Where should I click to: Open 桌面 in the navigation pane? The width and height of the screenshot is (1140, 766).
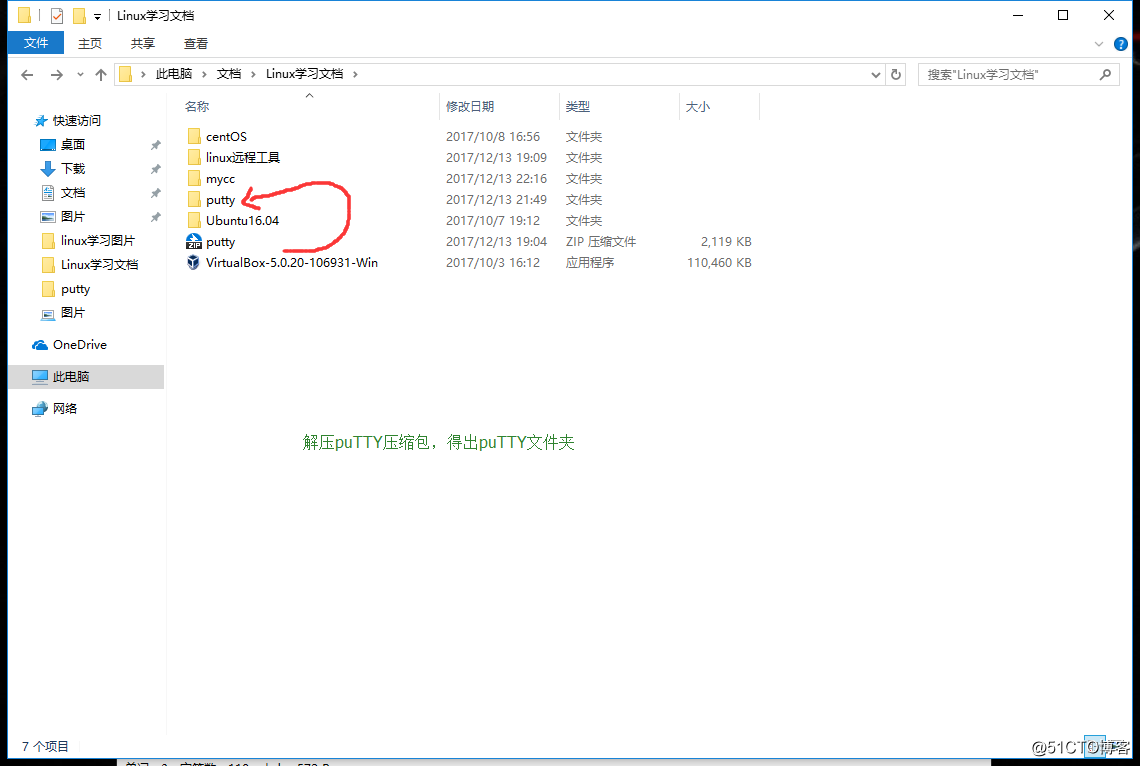[x=73, y=145]
